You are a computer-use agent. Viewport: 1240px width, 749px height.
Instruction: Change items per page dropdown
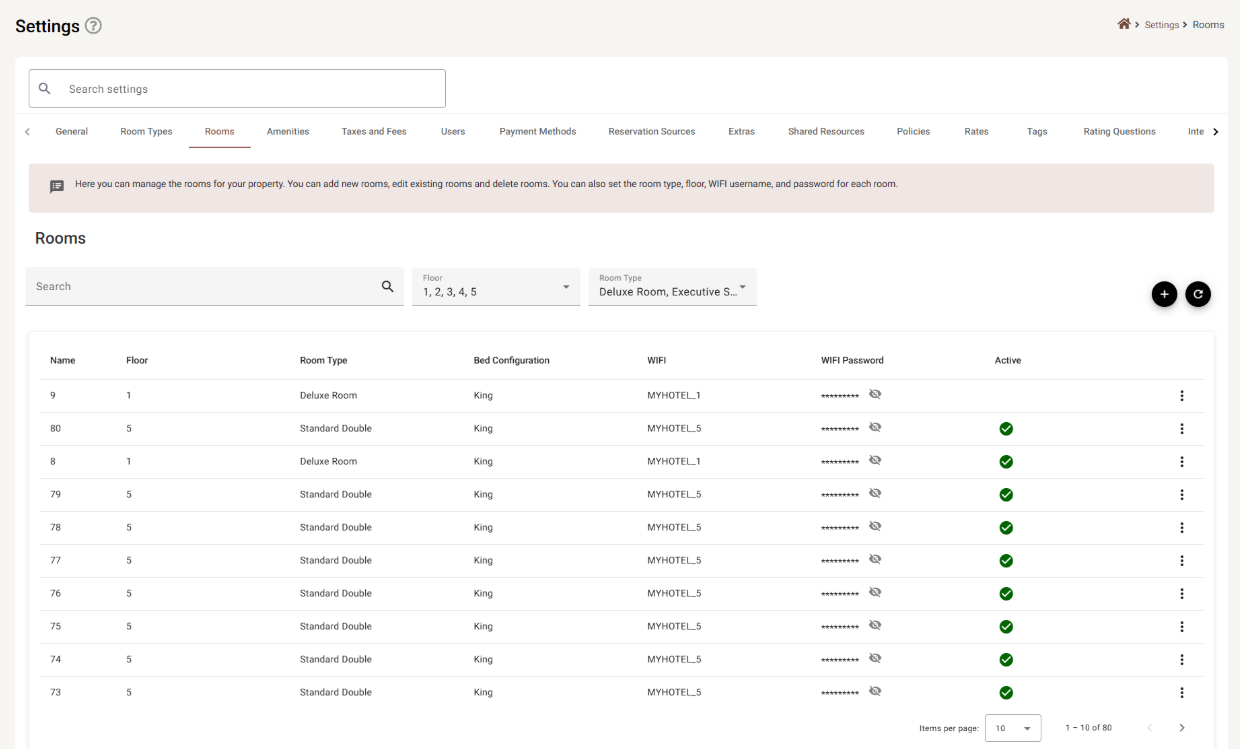1013,728
